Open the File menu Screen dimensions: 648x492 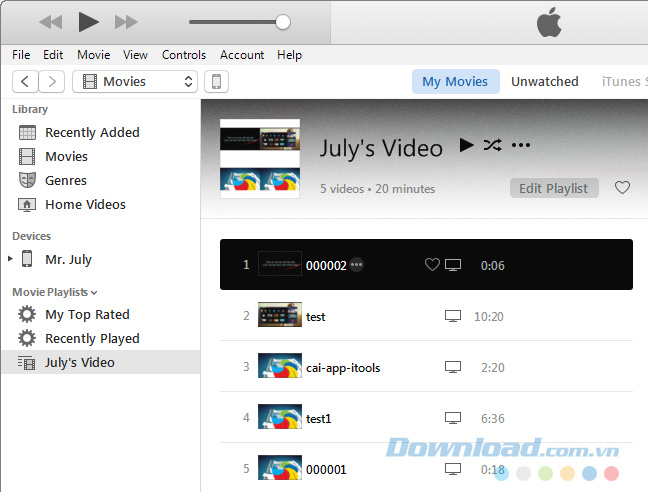click(21, 55)
